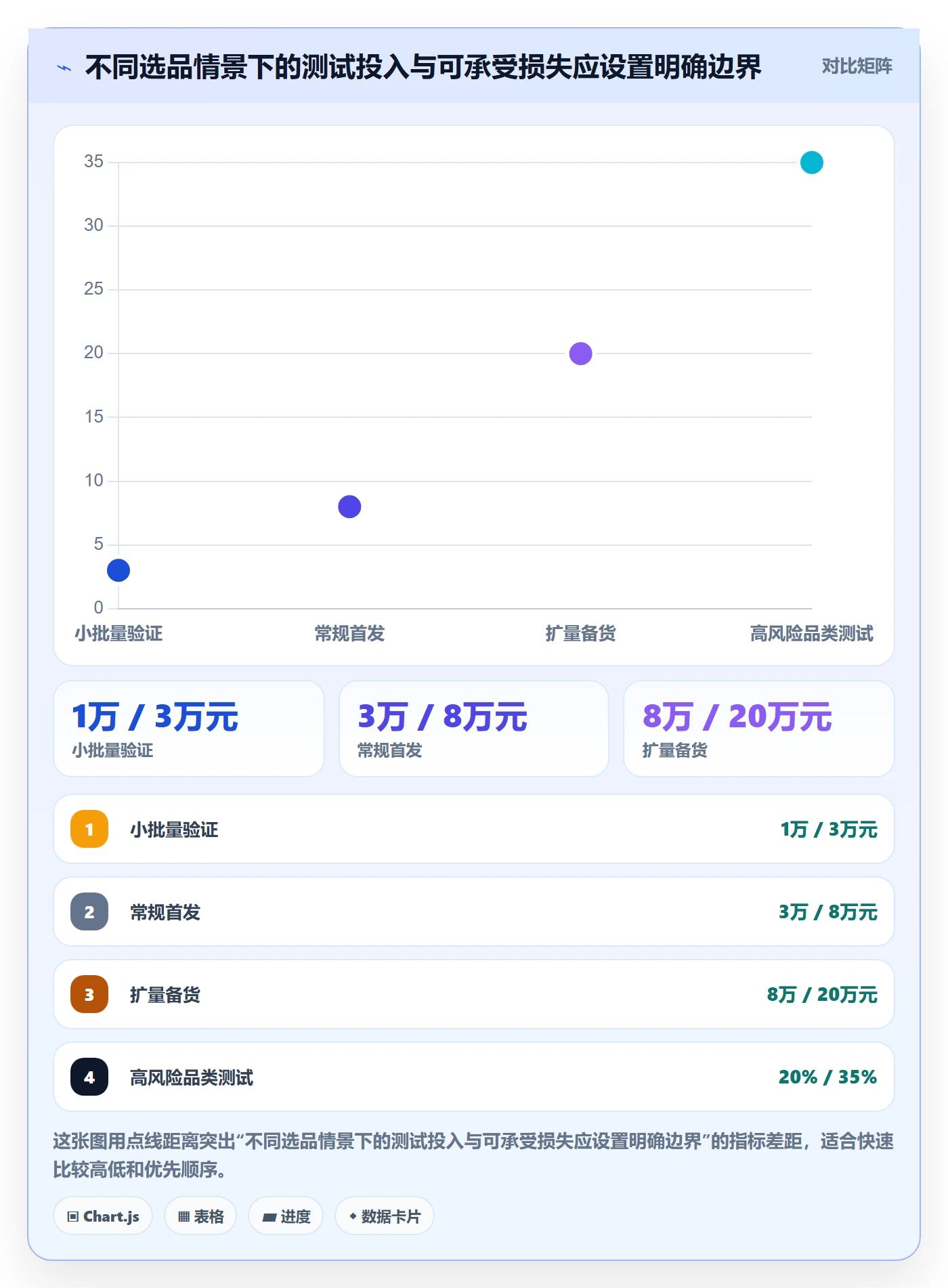This screenshot has height=1288, width=948.
Task: Select the 小批量验证 list row name
Action: point(174,830)
